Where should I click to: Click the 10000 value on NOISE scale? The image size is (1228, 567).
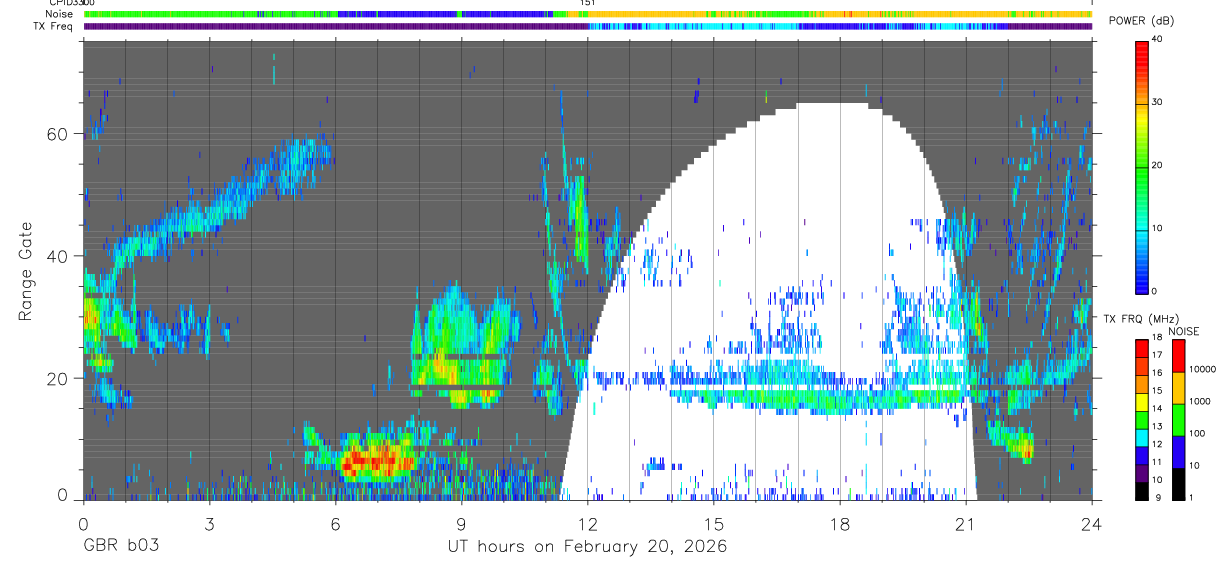pyautogui.click(x=1202, y=369)
